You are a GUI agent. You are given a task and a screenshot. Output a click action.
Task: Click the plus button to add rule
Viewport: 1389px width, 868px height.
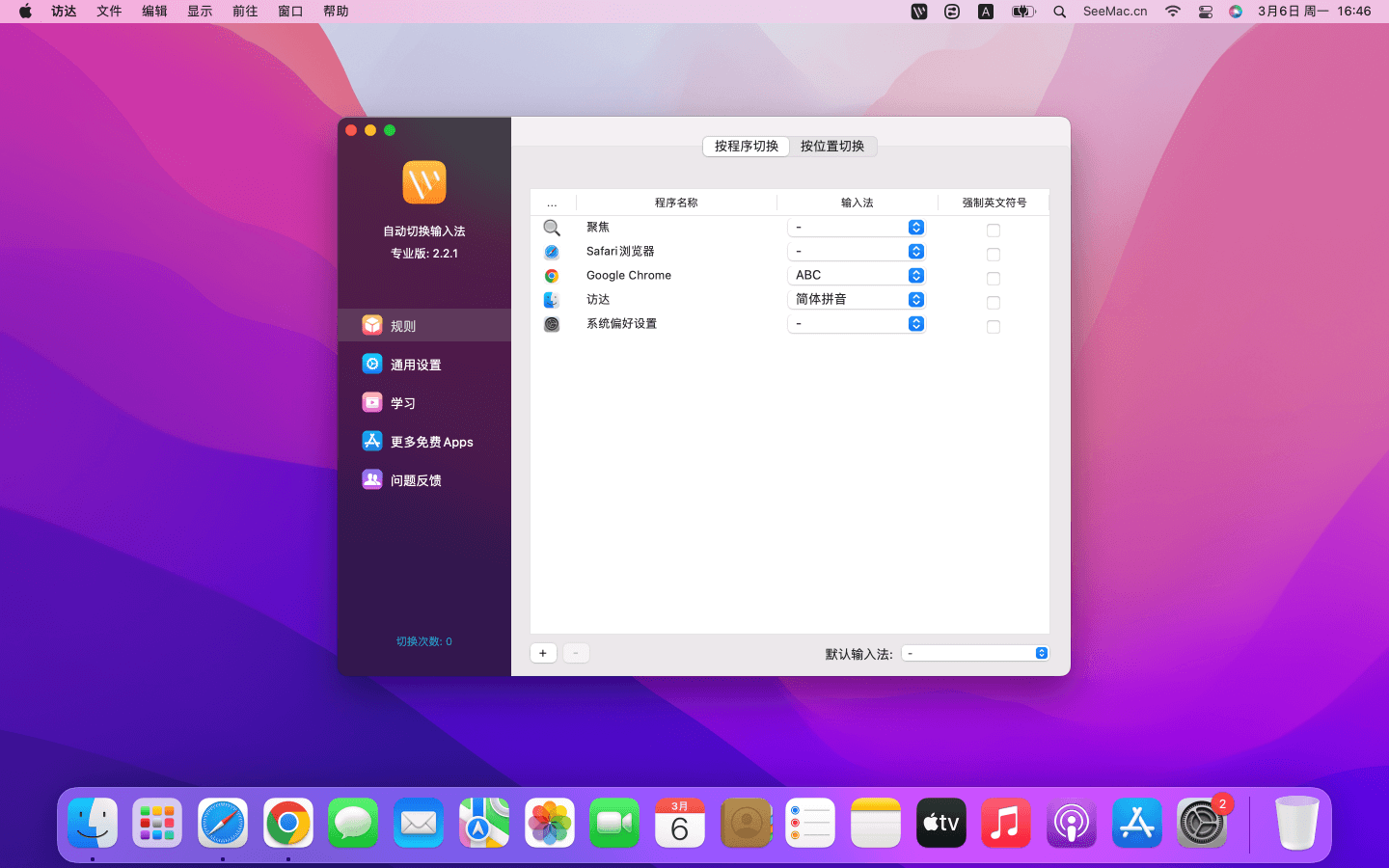[543, 653]
